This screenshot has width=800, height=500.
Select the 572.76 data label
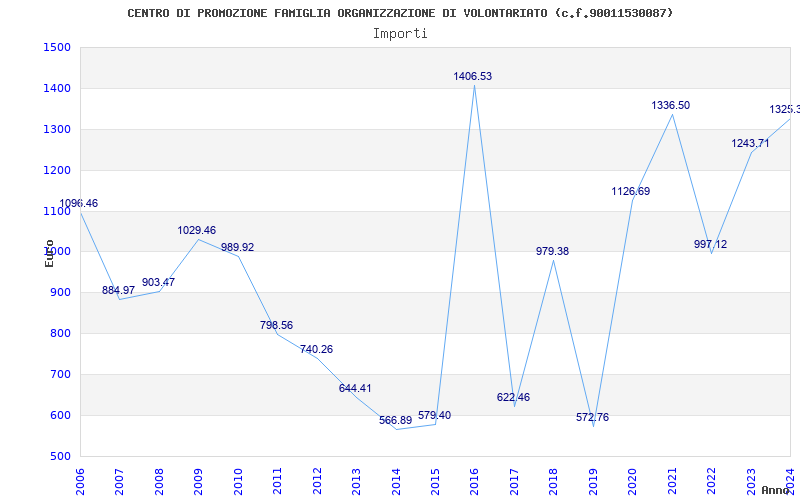point(592,417)
